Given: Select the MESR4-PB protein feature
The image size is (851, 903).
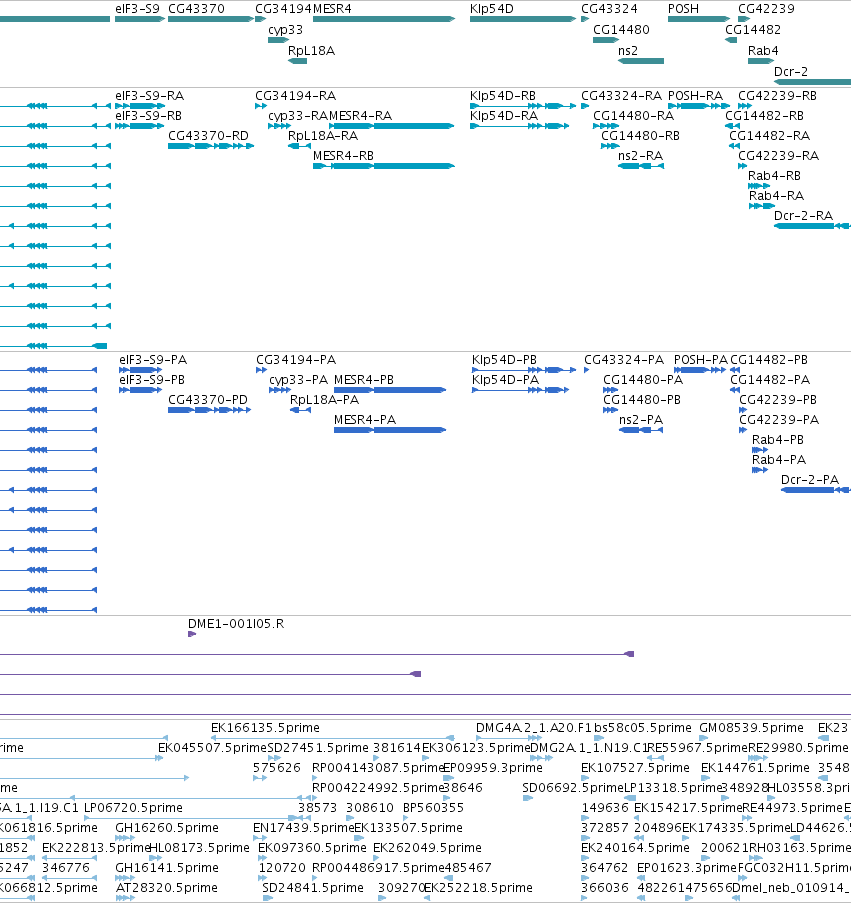Looking at the screenshot, I should [390, 390].
